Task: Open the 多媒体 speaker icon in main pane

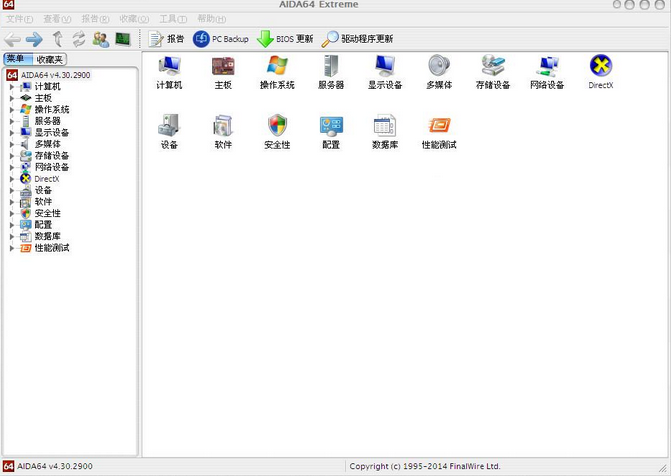Action: 439,72
